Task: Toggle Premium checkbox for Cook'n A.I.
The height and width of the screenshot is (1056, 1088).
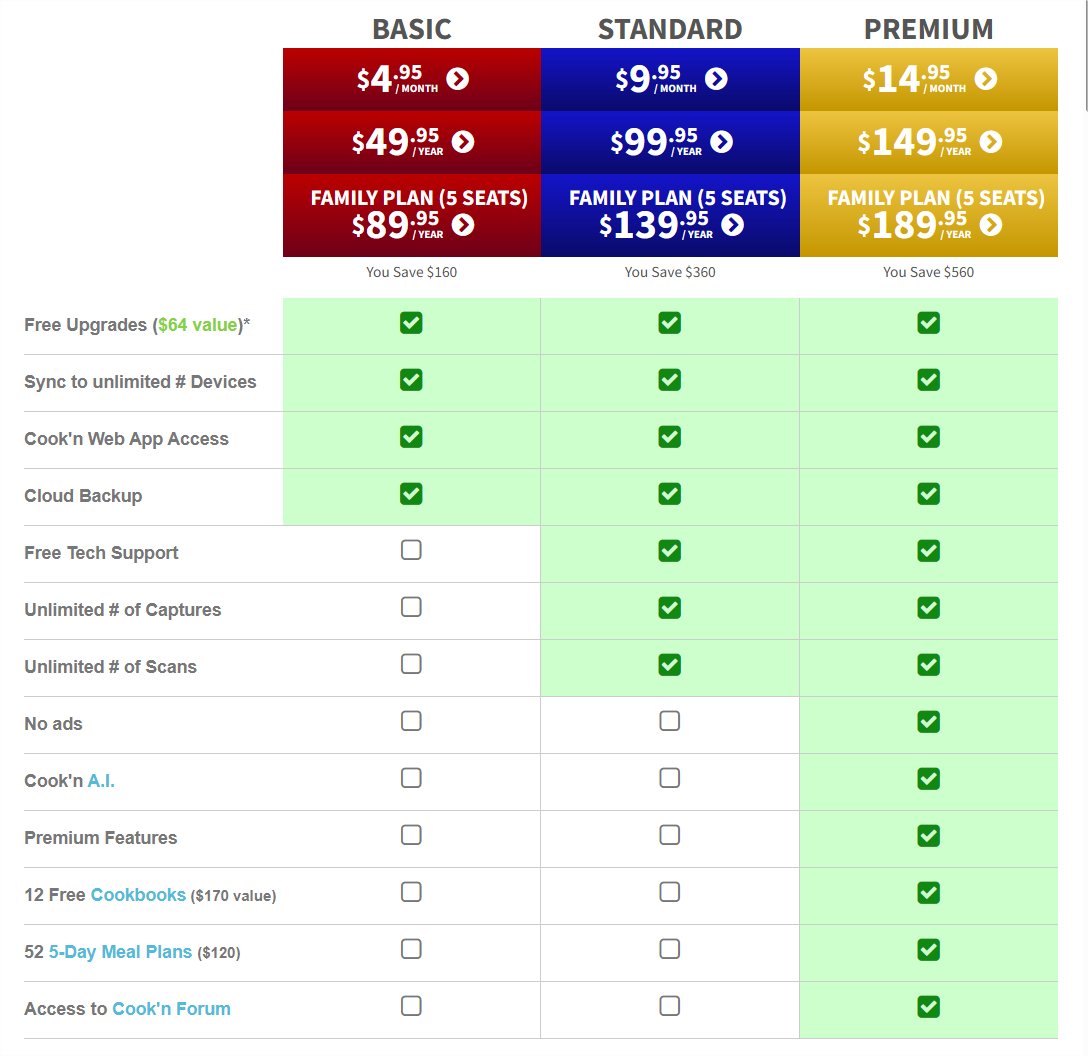Action: (x=929, y=778)
